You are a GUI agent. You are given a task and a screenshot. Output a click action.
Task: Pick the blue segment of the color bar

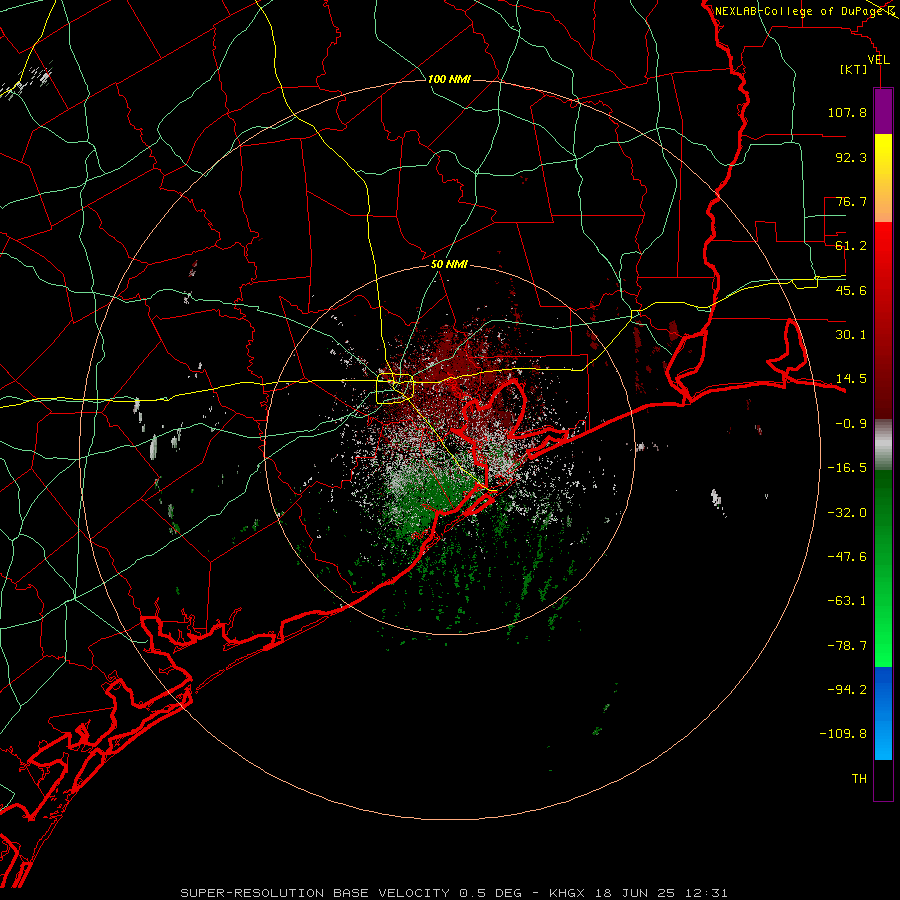(883, 713)
